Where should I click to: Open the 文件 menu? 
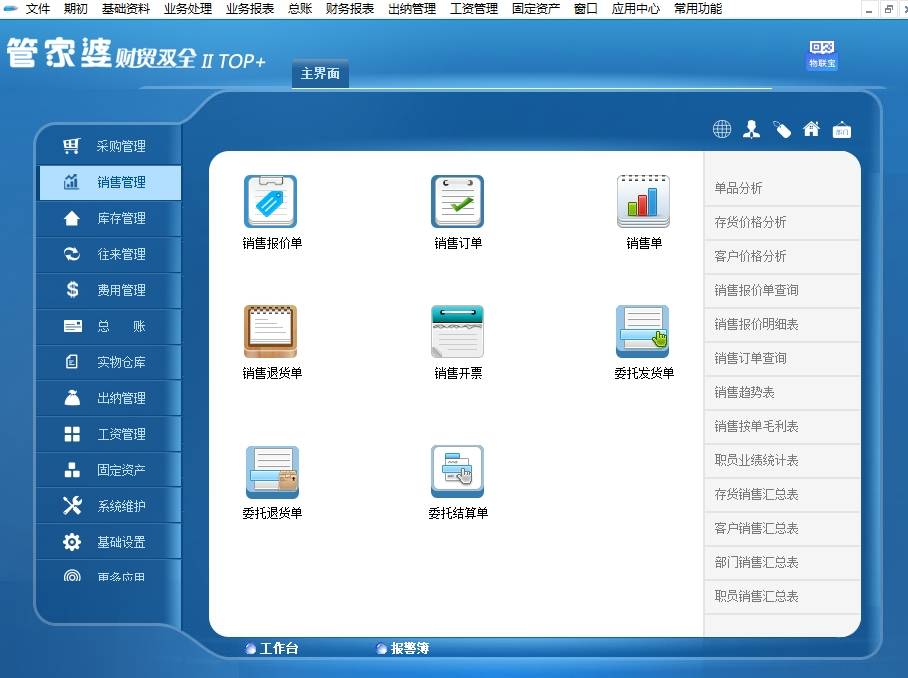tap(38, 9)
